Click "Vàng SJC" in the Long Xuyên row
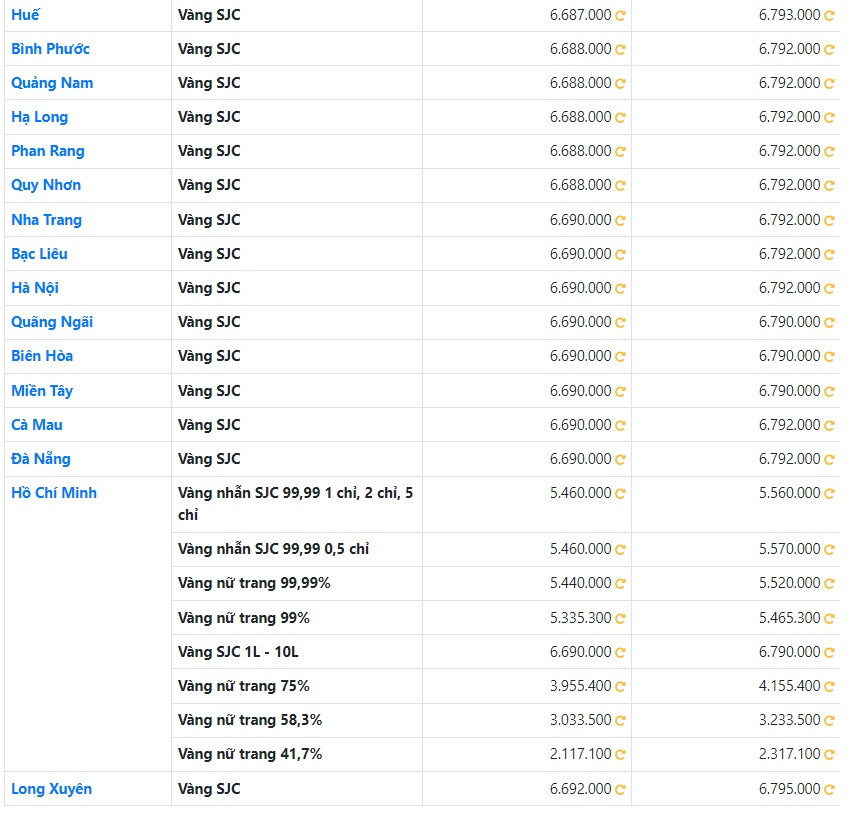 pos(209,789)
